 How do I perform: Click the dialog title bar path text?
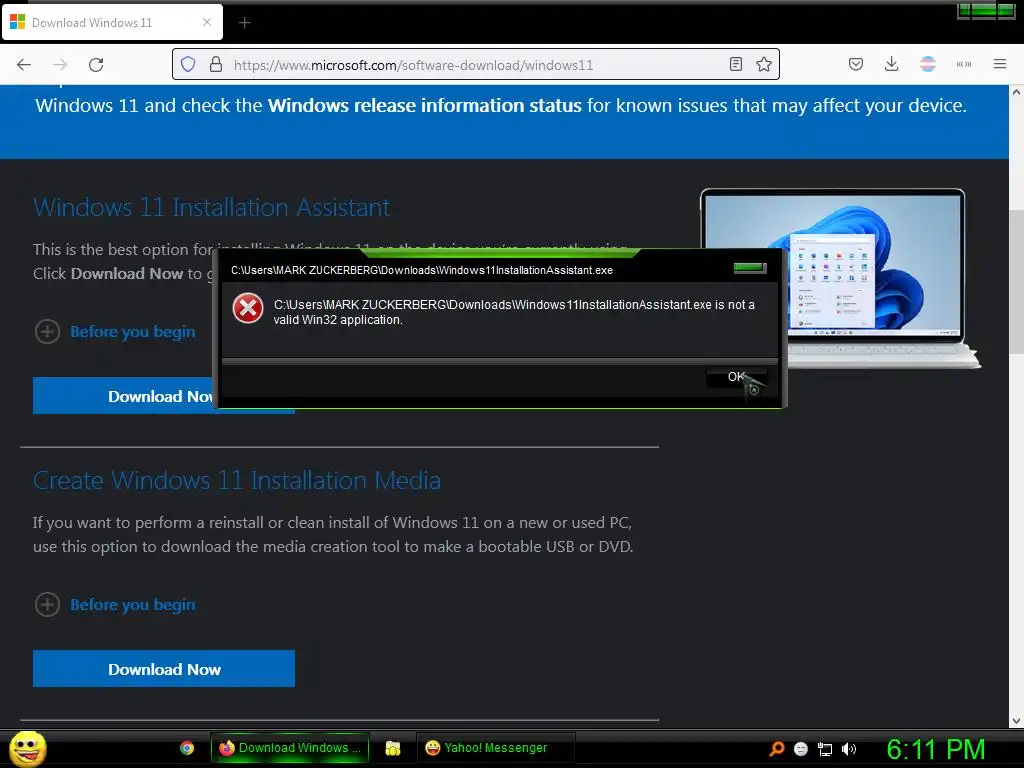(x=422, y=270)
